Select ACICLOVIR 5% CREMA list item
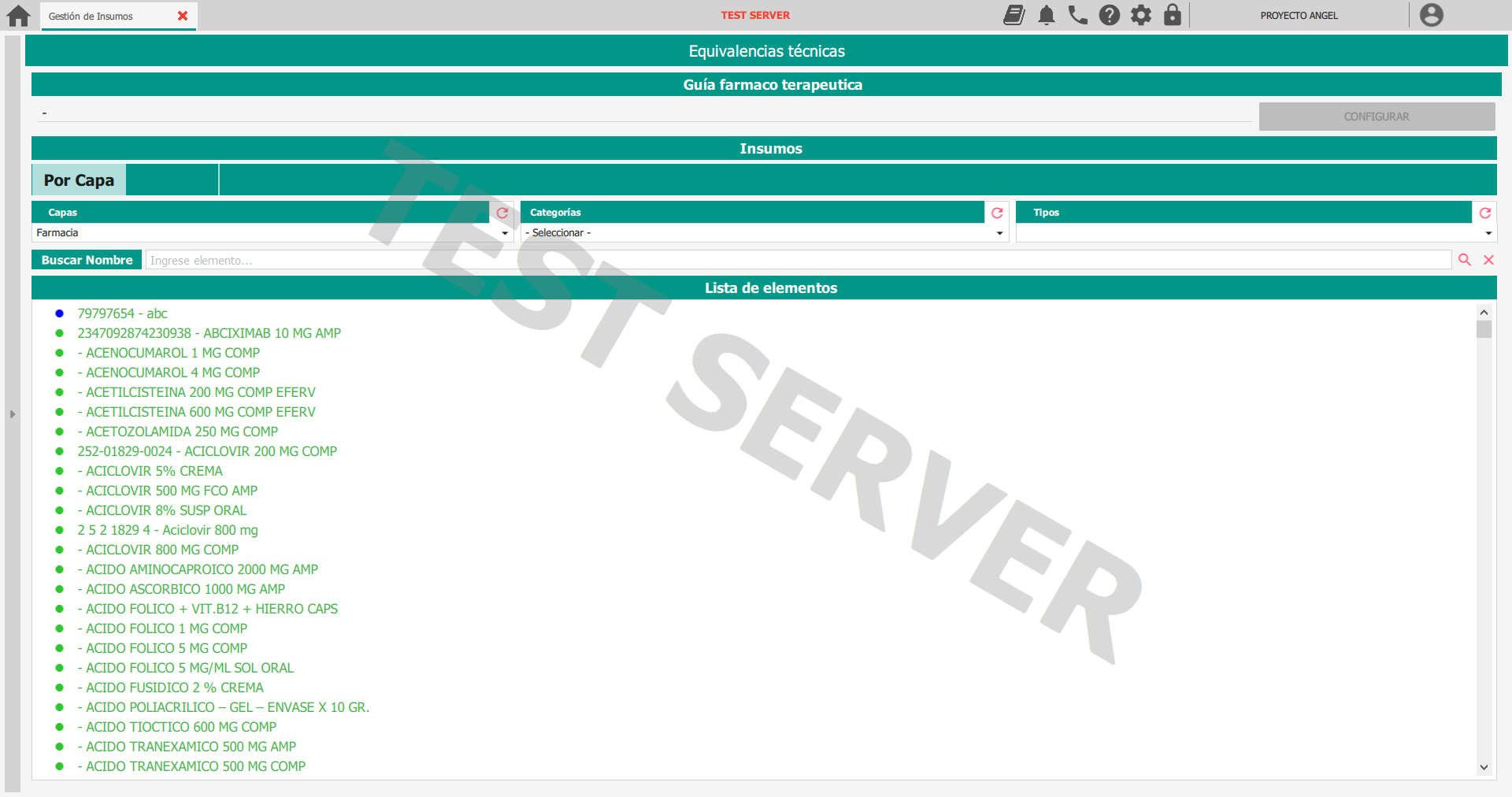This screenshot has height=797, width=1512. coord(154,471)
